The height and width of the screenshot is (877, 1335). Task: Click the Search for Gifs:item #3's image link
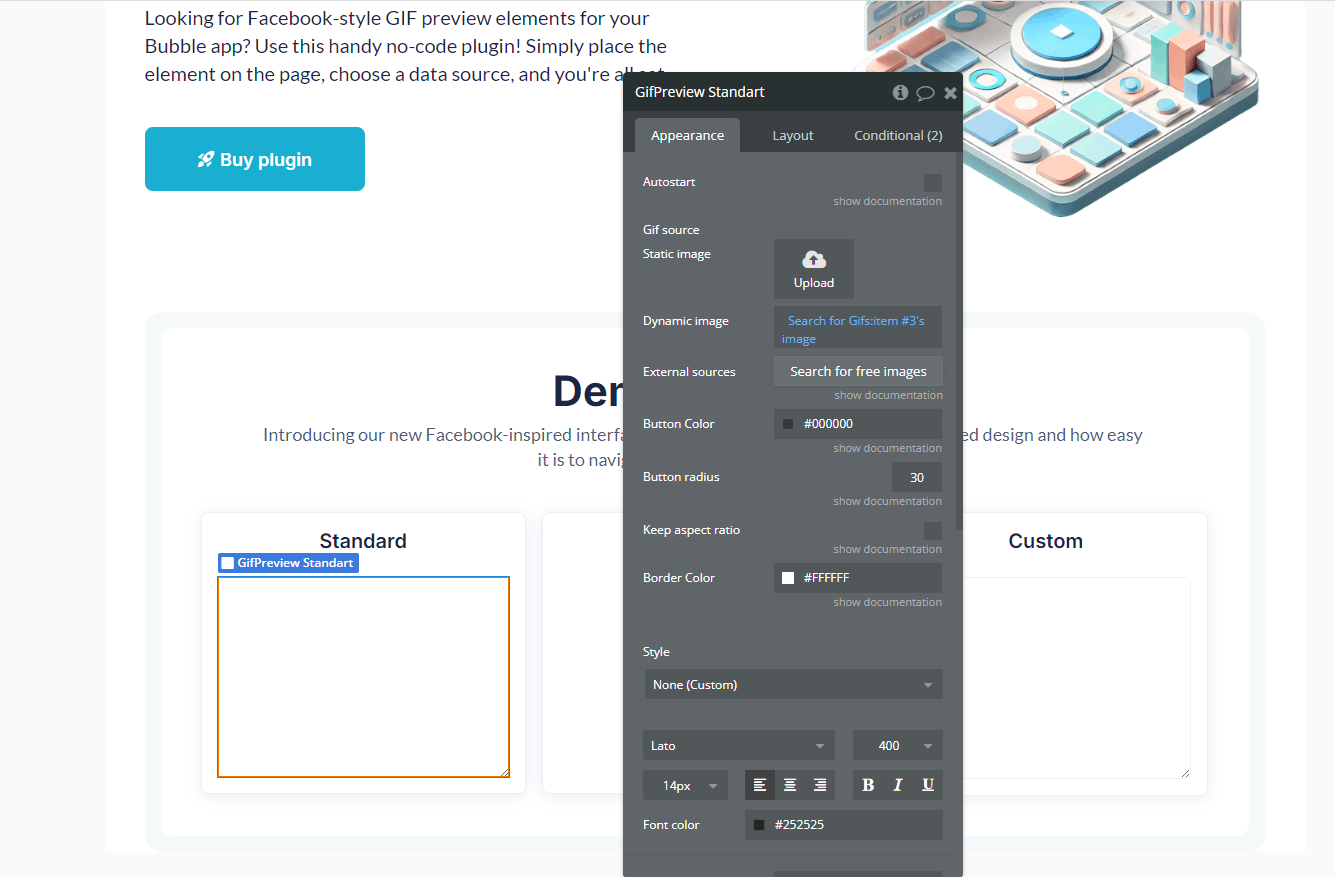[857, 327]
